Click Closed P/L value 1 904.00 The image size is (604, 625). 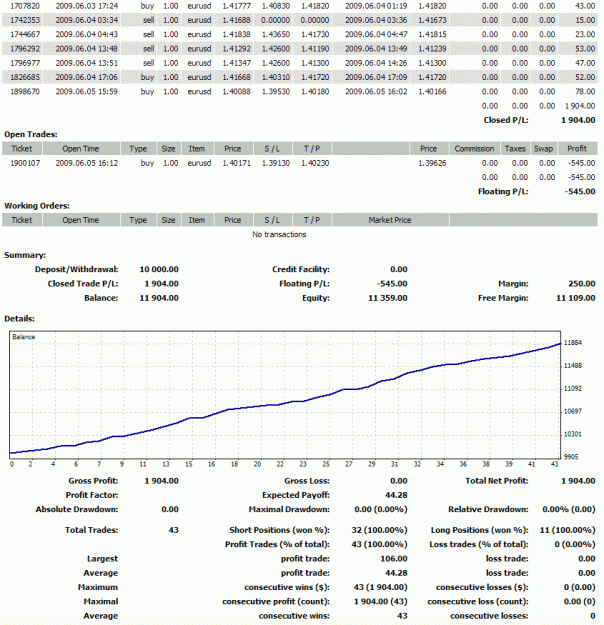coord(578,120)
